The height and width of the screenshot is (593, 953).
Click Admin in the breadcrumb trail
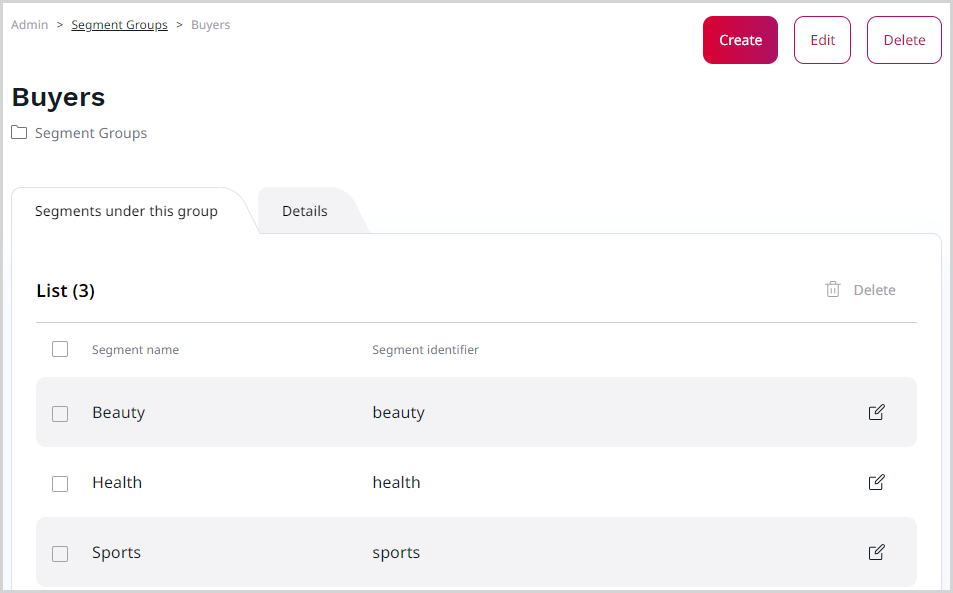click(29, 25)
